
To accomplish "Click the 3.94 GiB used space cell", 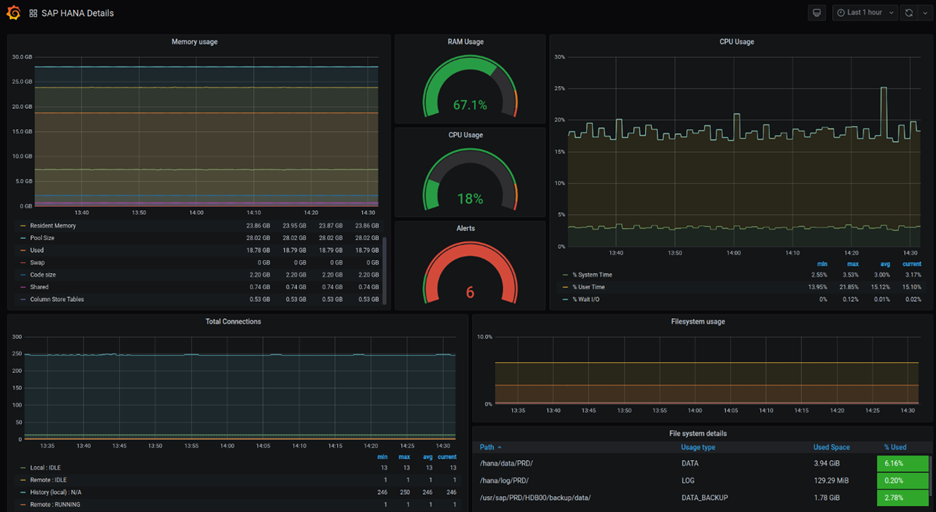I will coord(827,464).
